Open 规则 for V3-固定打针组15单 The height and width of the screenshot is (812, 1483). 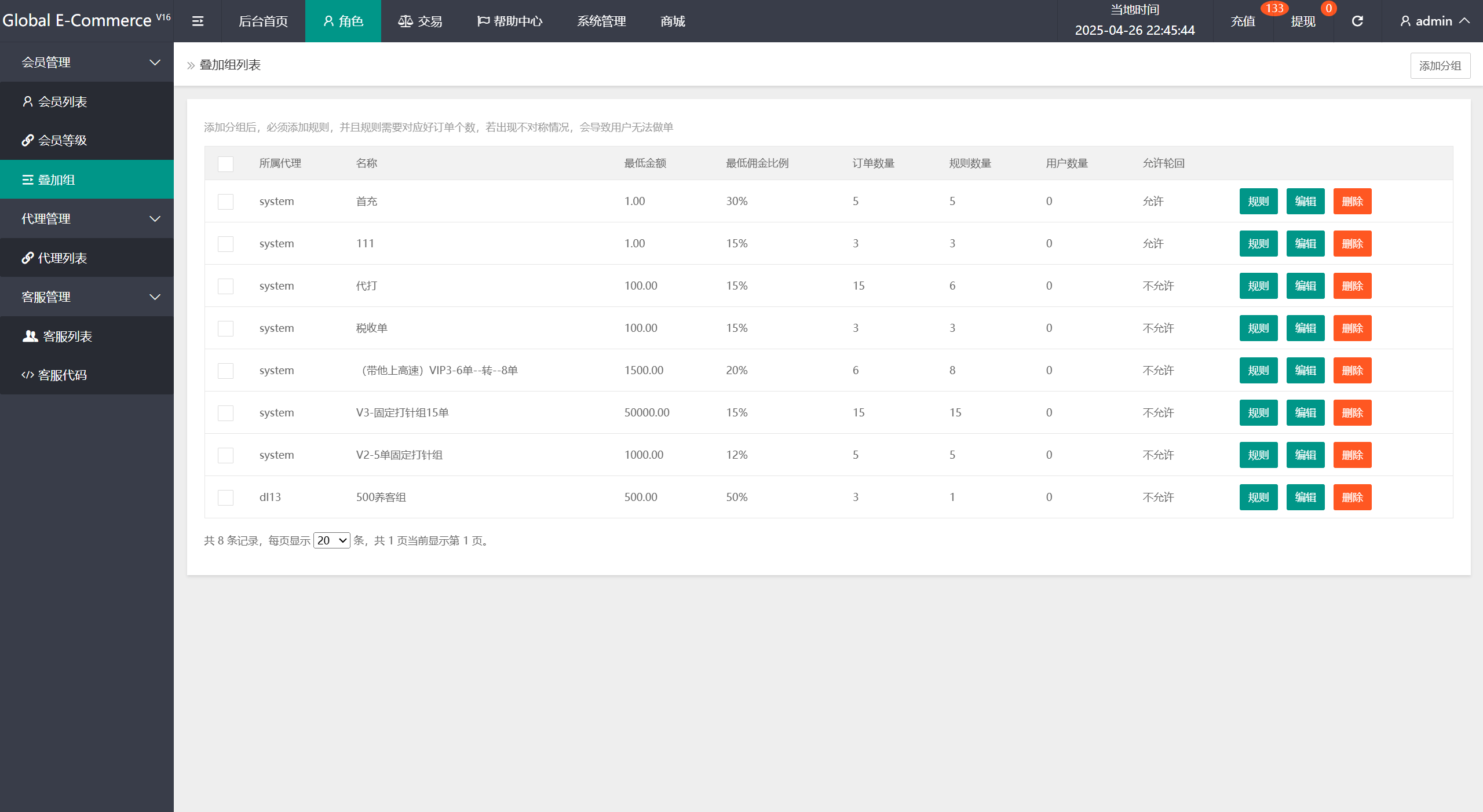click(1258, 413)
